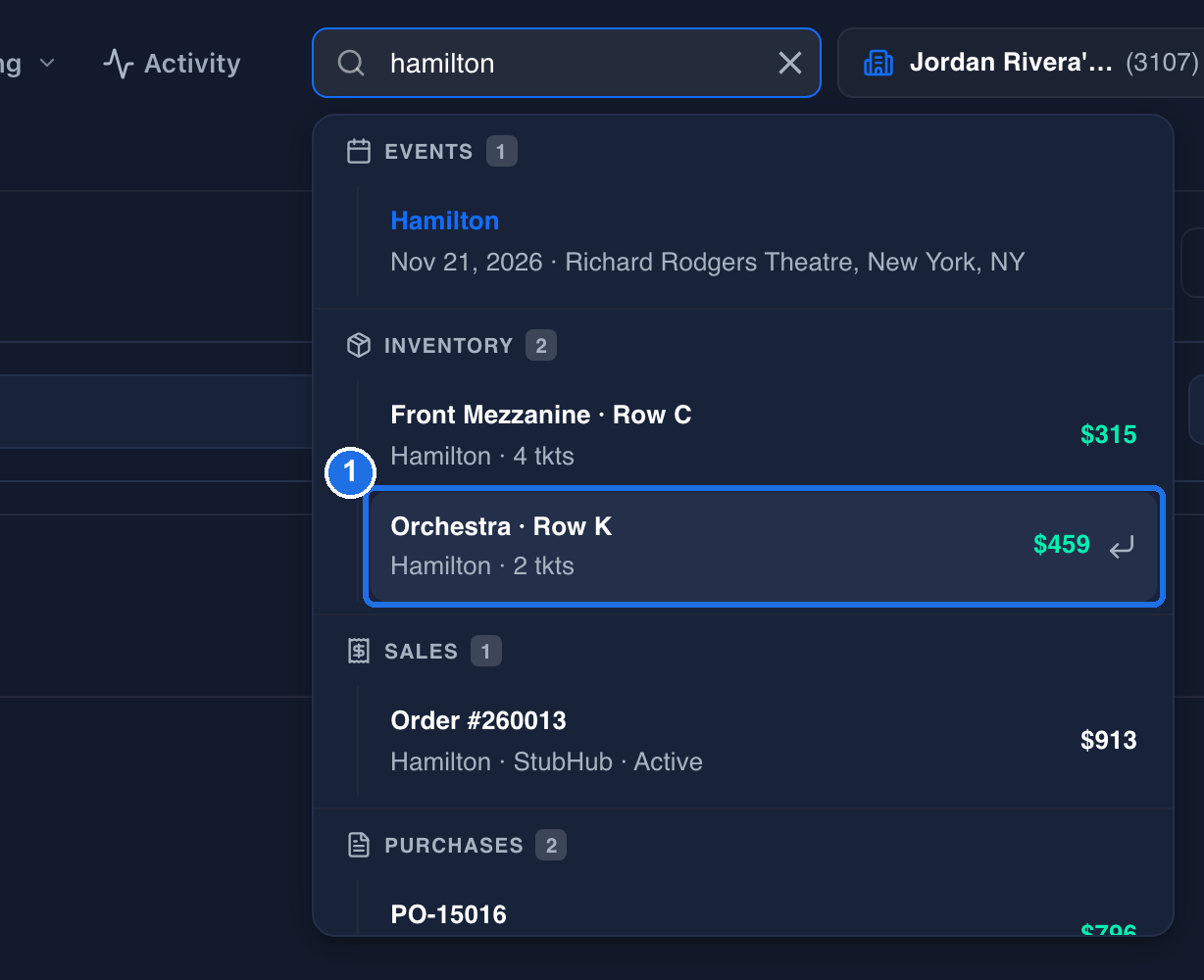Viewport: 1204px width, 980px height.
Task: Click the Inventory box icon
Action: (359, 345)
